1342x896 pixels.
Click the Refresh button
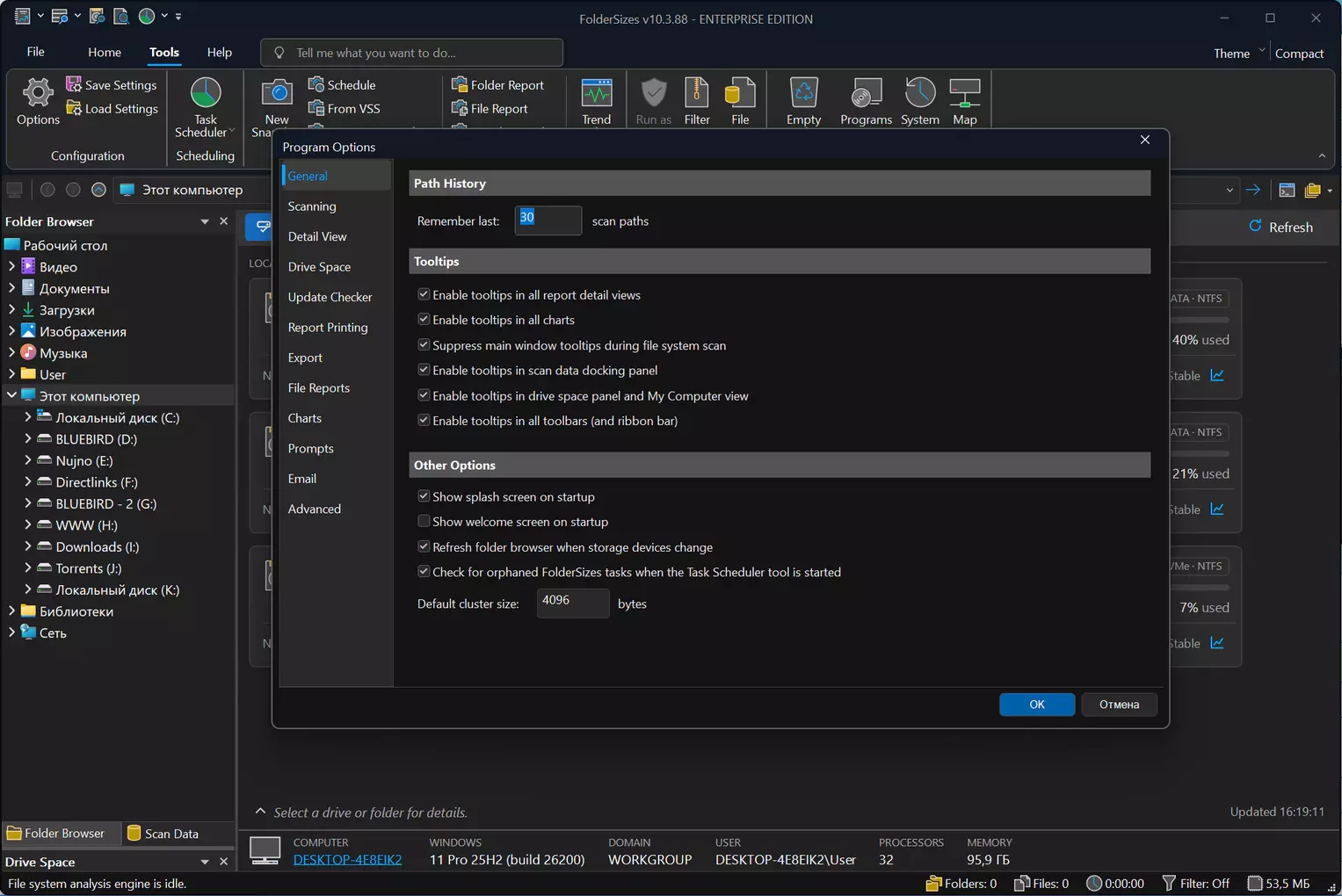1281,227
